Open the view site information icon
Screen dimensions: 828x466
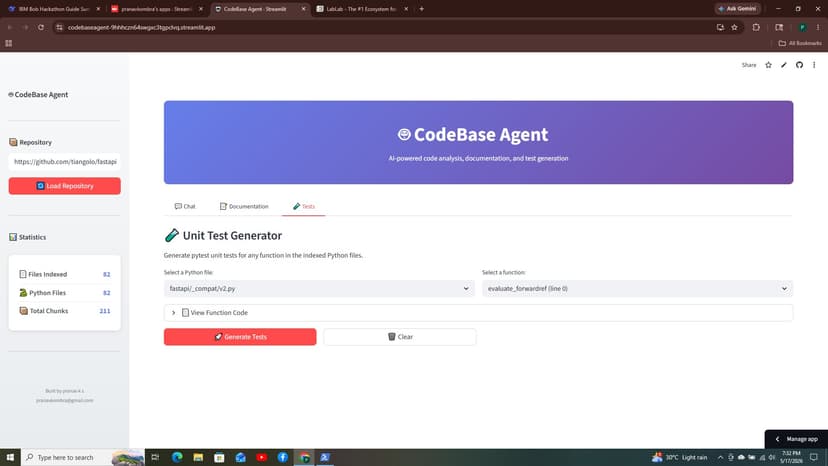[x=59, y=27]
